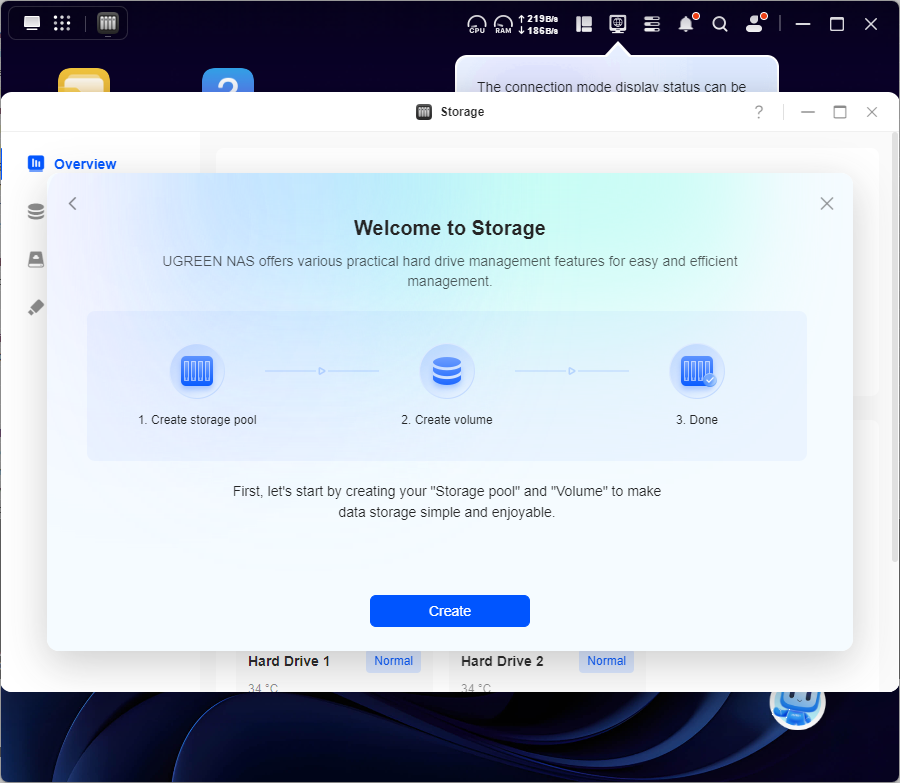
Task: Show desktop via top-left monitor icon
Action: click(32, 23)
